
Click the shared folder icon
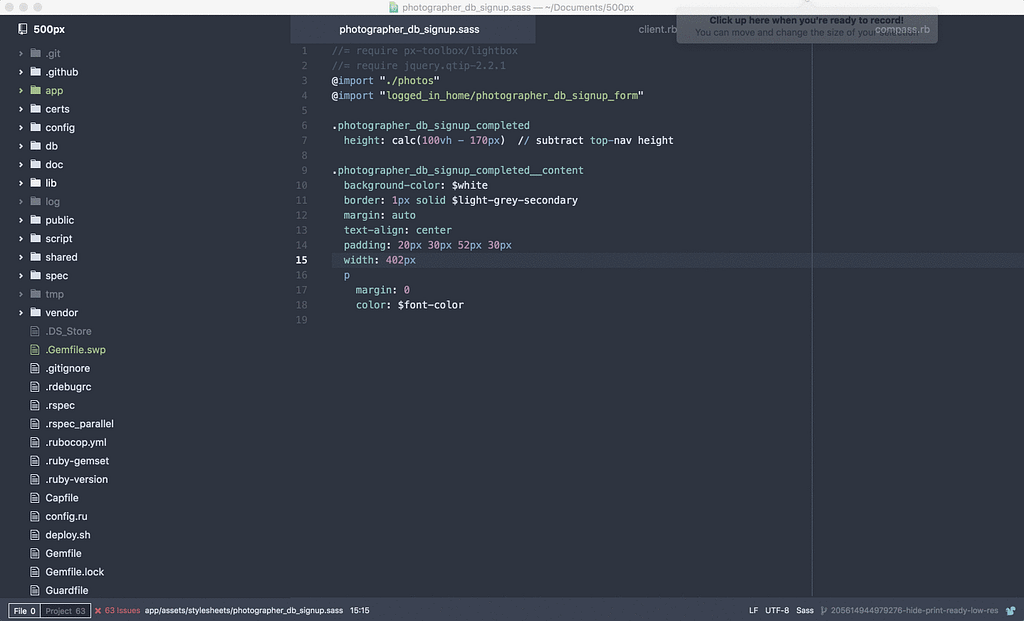click(35, 257)
